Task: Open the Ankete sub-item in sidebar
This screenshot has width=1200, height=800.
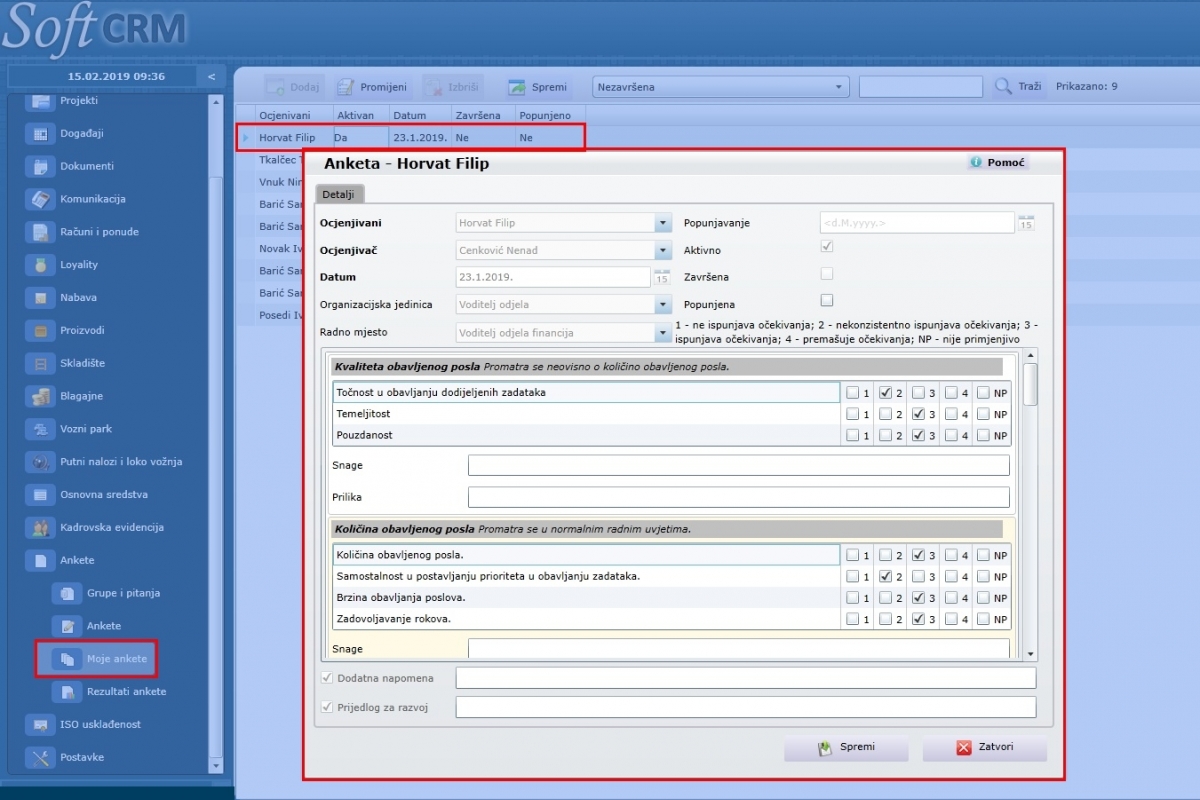Action: point(104,626)
